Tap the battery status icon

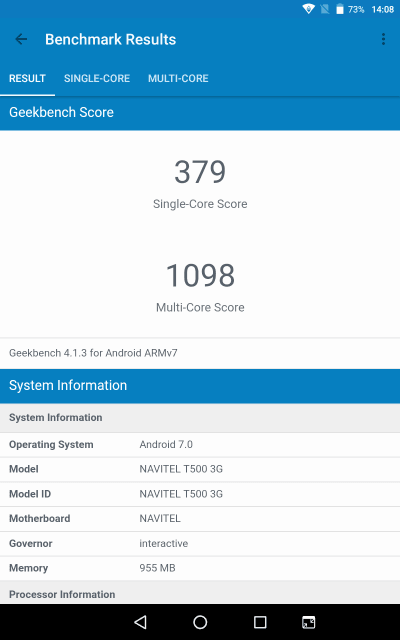click(340, 9)
